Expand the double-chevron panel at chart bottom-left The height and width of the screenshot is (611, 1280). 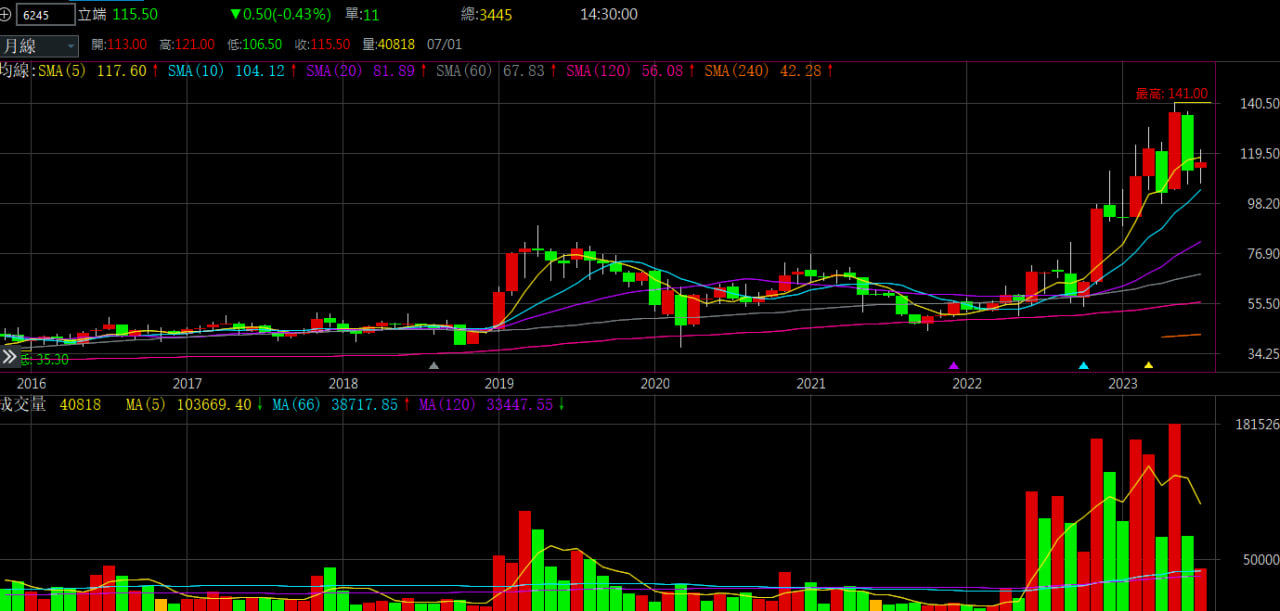click(x=10, y=357)
